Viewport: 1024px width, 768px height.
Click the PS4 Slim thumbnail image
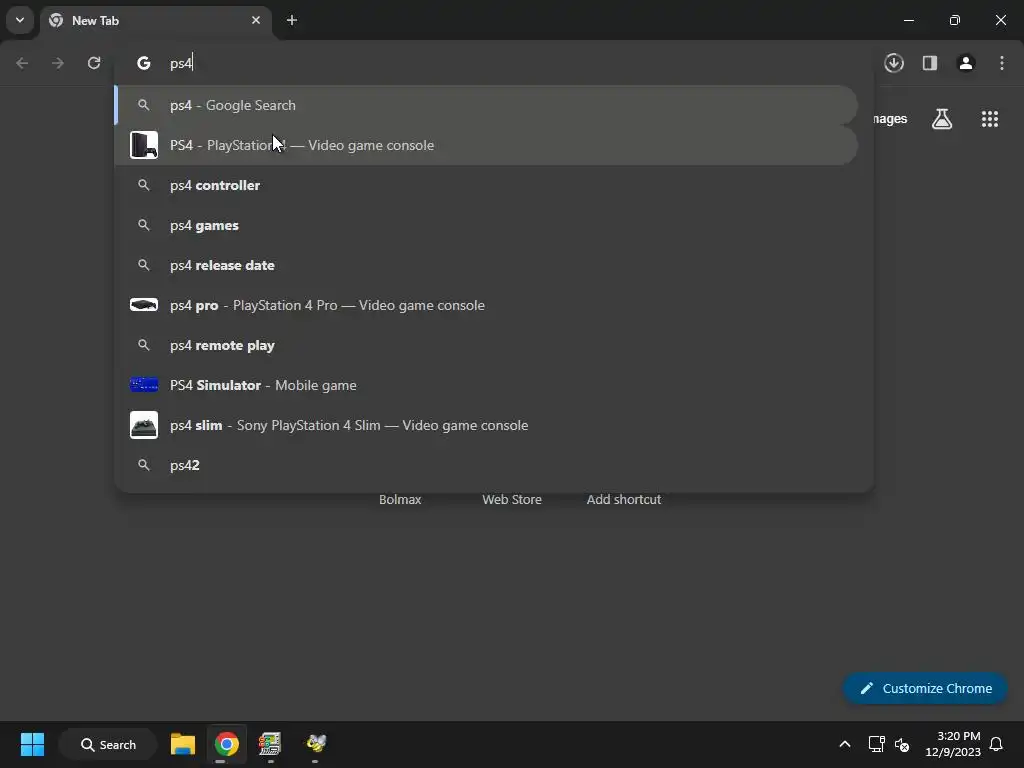[x=144, y=425]
